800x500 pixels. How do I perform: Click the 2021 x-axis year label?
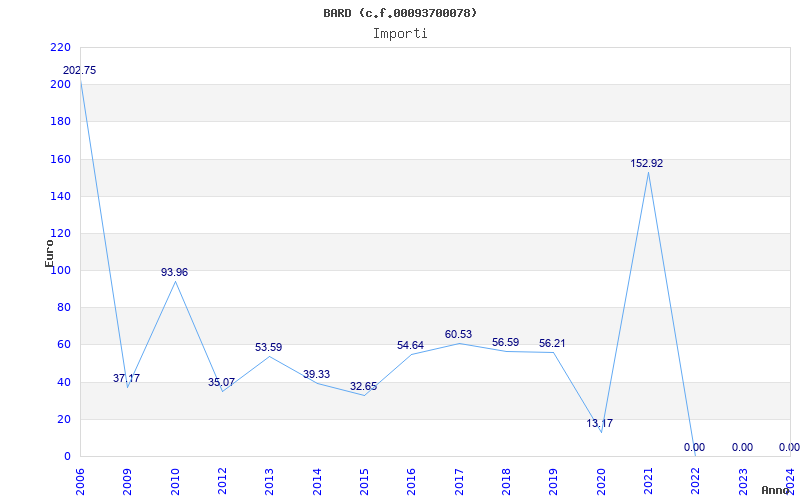point(648,482)
